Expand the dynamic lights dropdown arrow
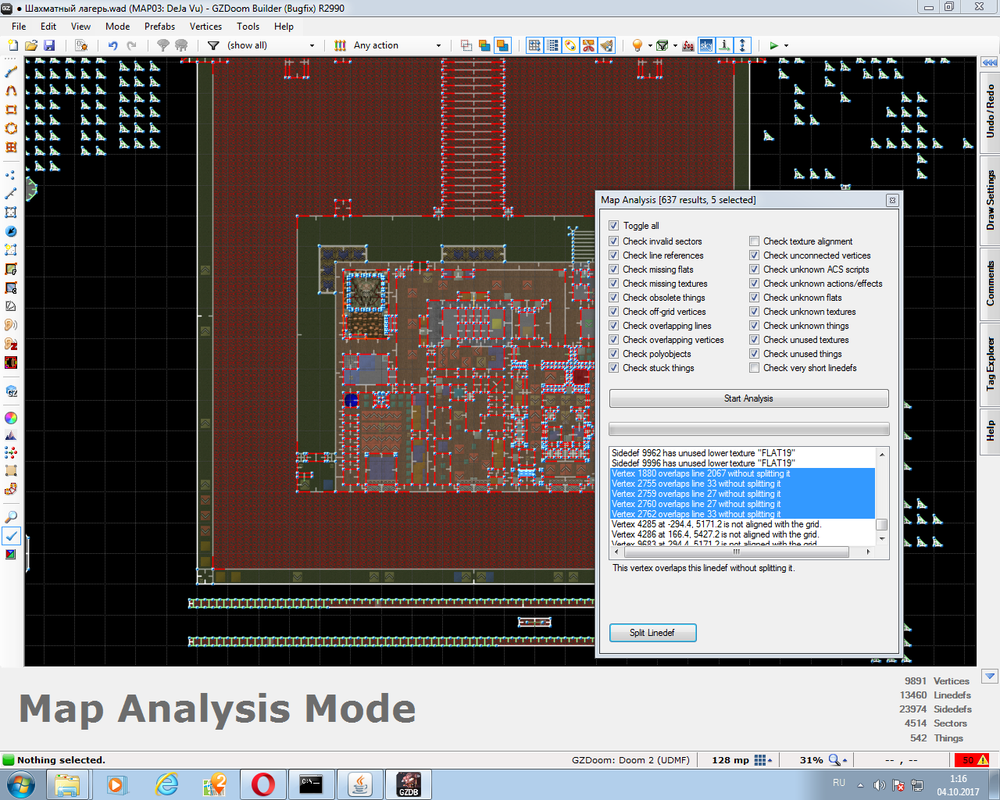This screenshot has width=1000, height=800. pos(649,45)
